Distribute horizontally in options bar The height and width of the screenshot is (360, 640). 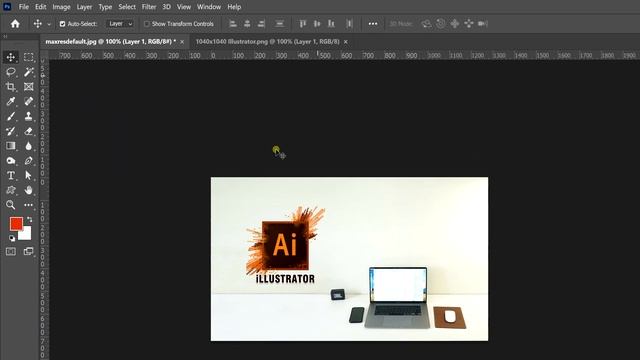pyautogui.click(x=349, y=24)
